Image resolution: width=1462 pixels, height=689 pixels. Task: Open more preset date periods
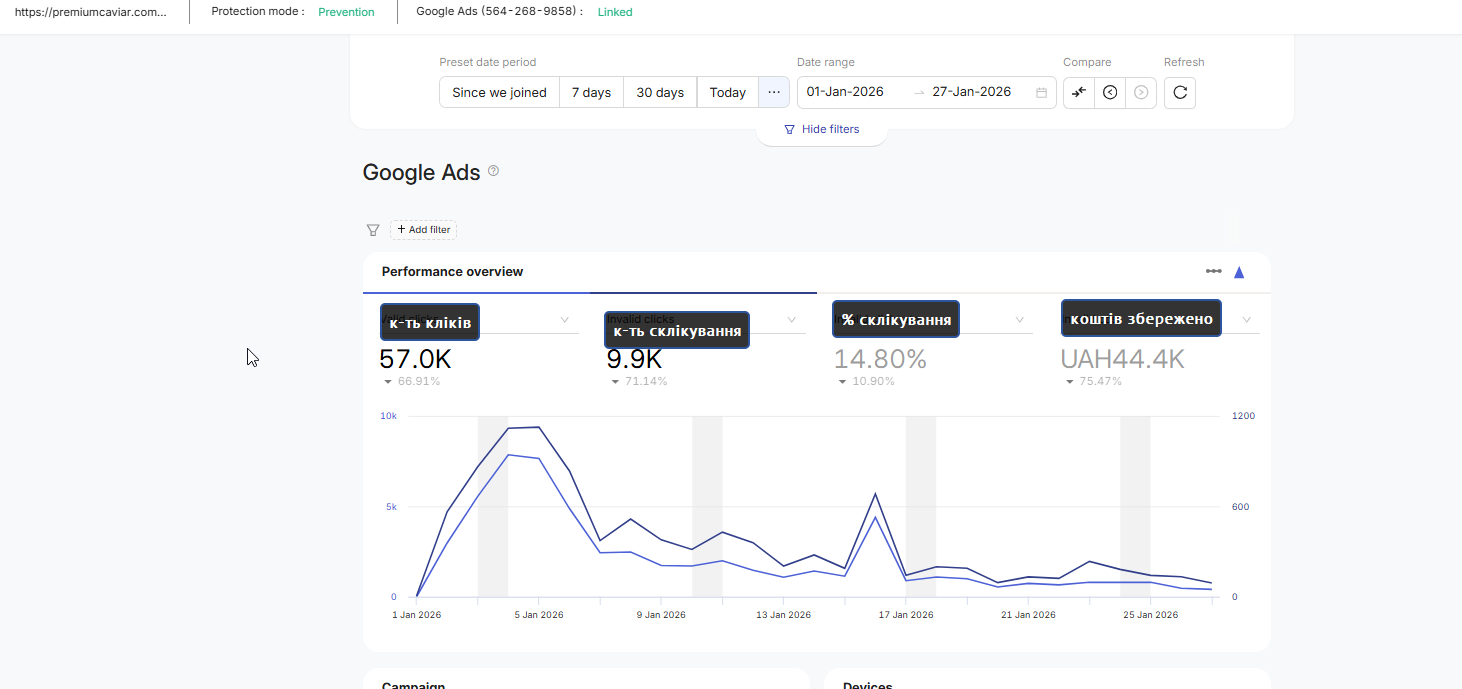pos(774,92)
